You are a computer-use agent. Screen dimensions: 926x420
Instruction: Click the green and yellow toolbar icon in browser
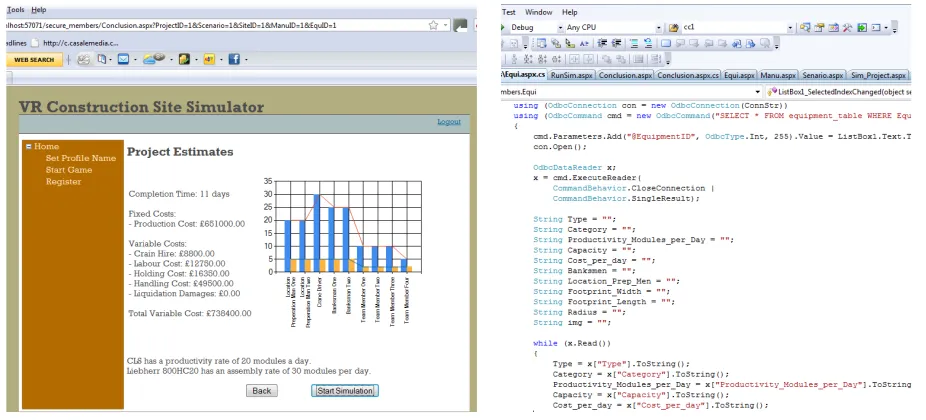pos(185,59)
